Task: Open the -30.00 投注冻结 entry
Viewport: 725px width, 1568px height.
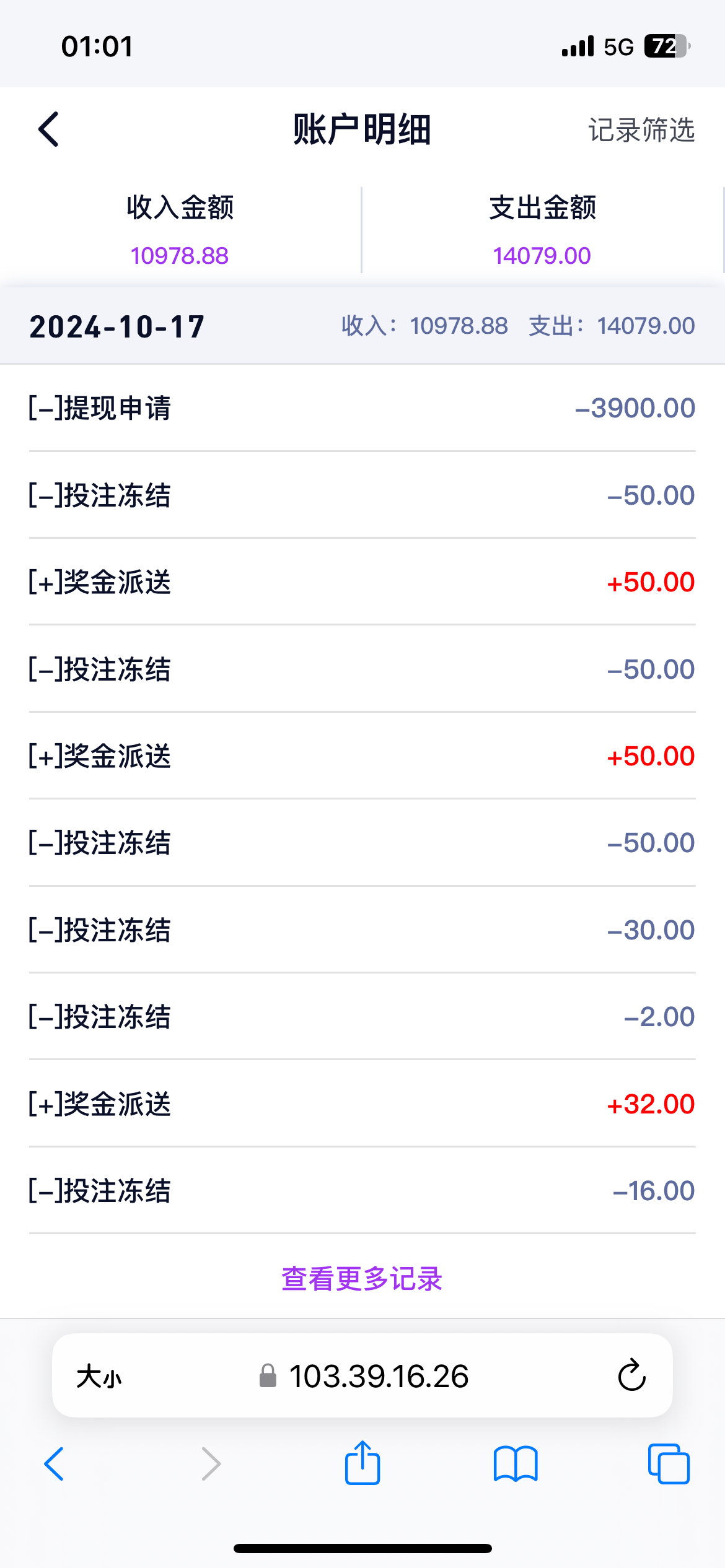Action: pos(362,930)
